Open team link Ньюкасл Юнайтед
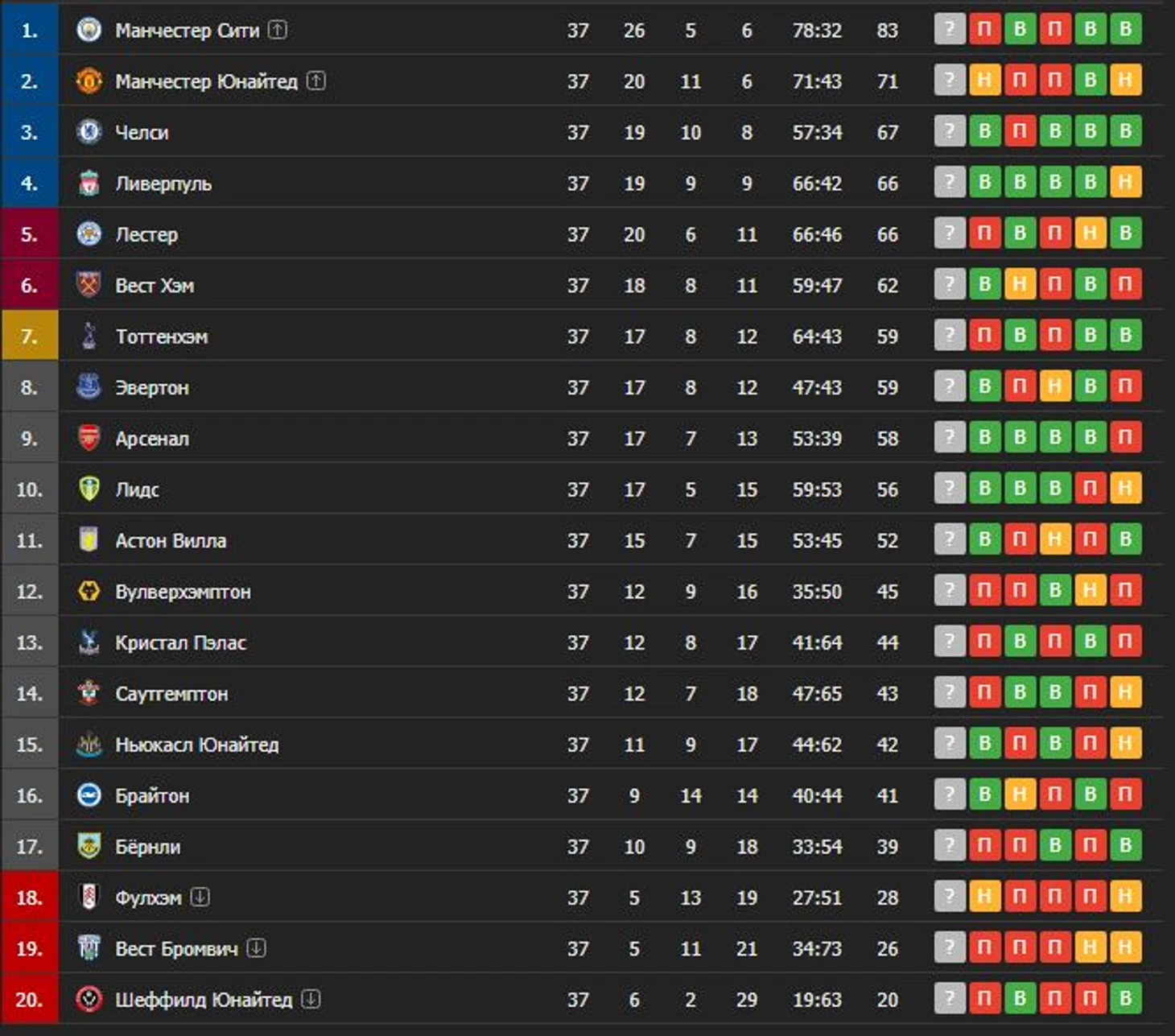This screenshot has height=1036, width=1175. pyautogui.click(x=197, y=745)
